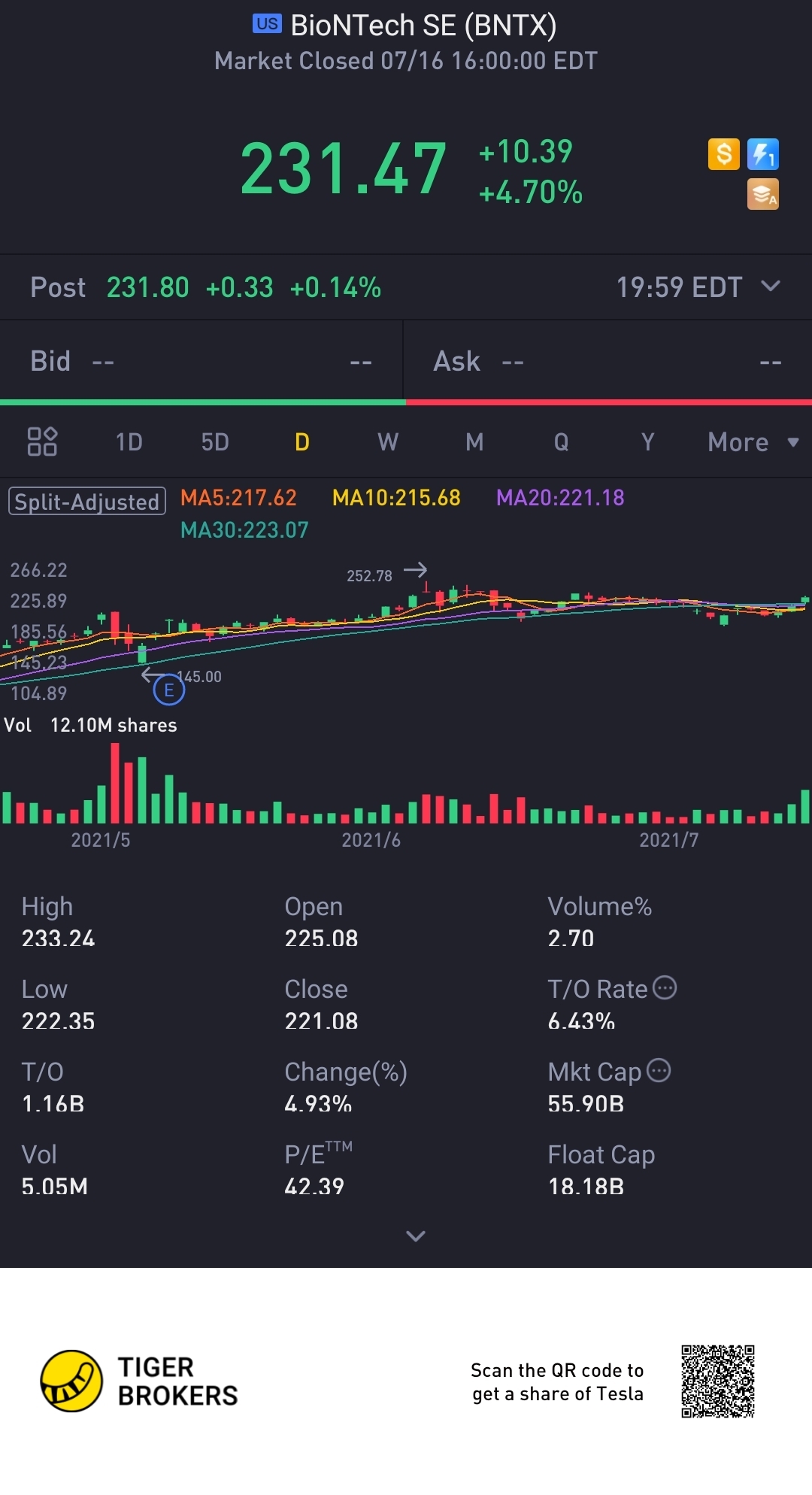Switch to the 5D chart tab
812x1495 pixels.
[215, 442]
